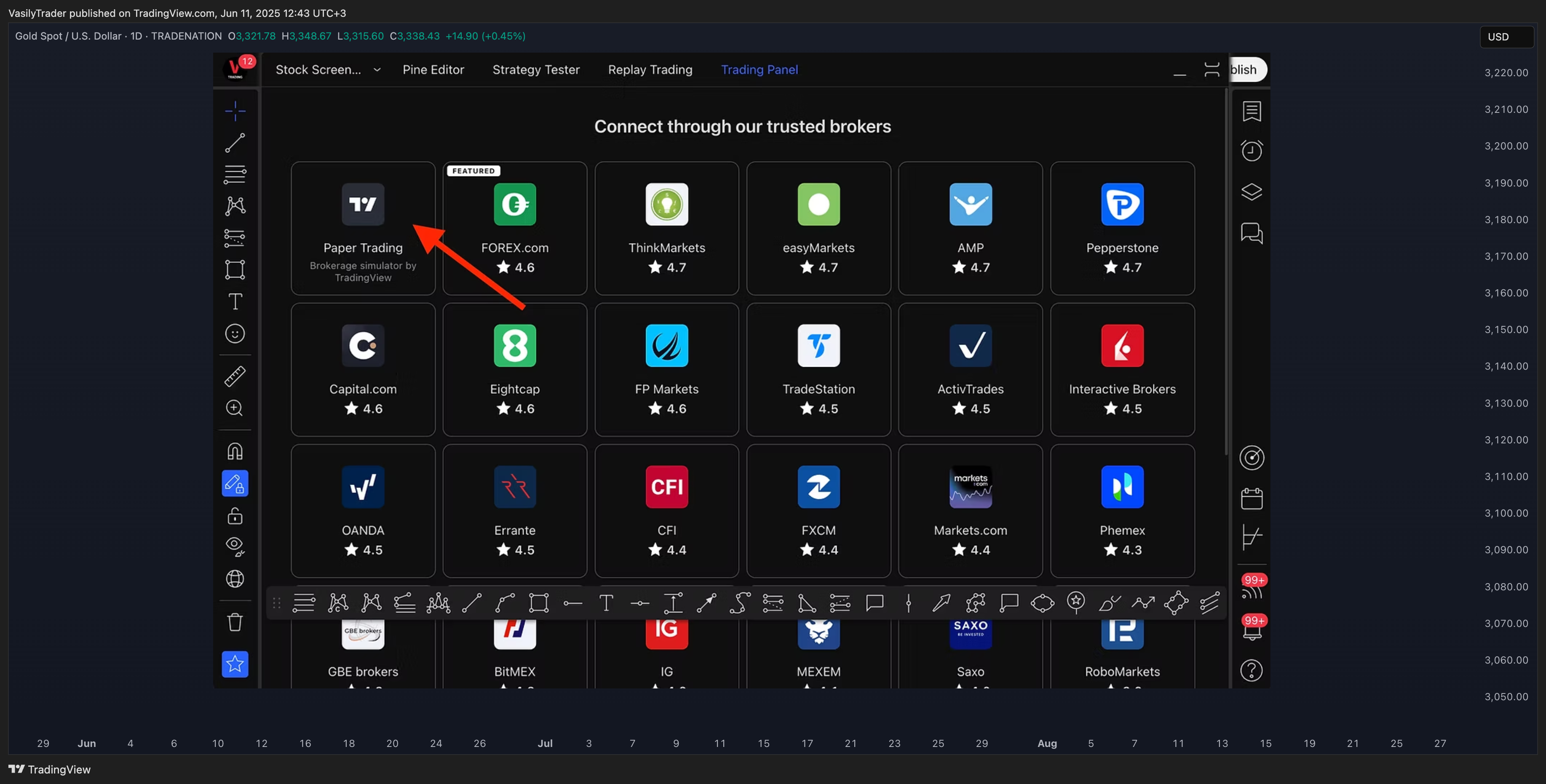
Task: Select the Interactive Brokers card
Action: point(1122,370)
